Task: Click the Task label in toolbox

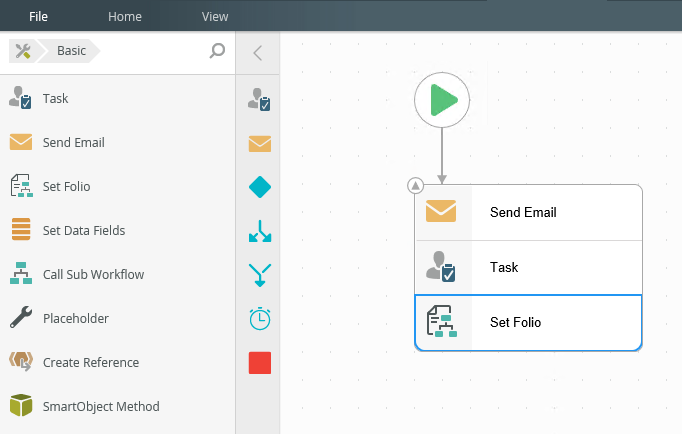Action: pos(55,99)
